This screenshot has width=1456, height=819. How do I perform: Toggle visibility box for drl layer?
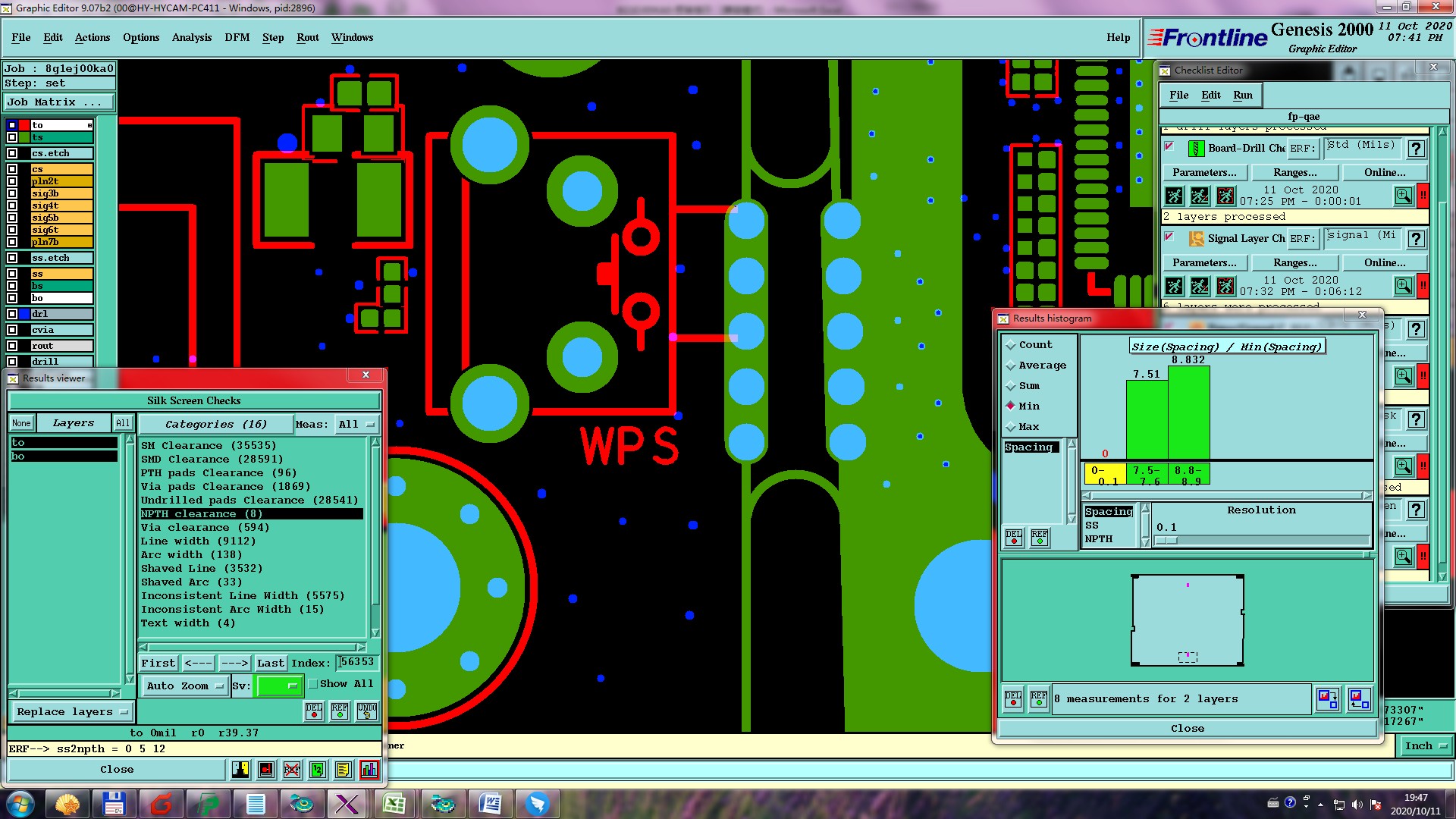tap(12, 314)
